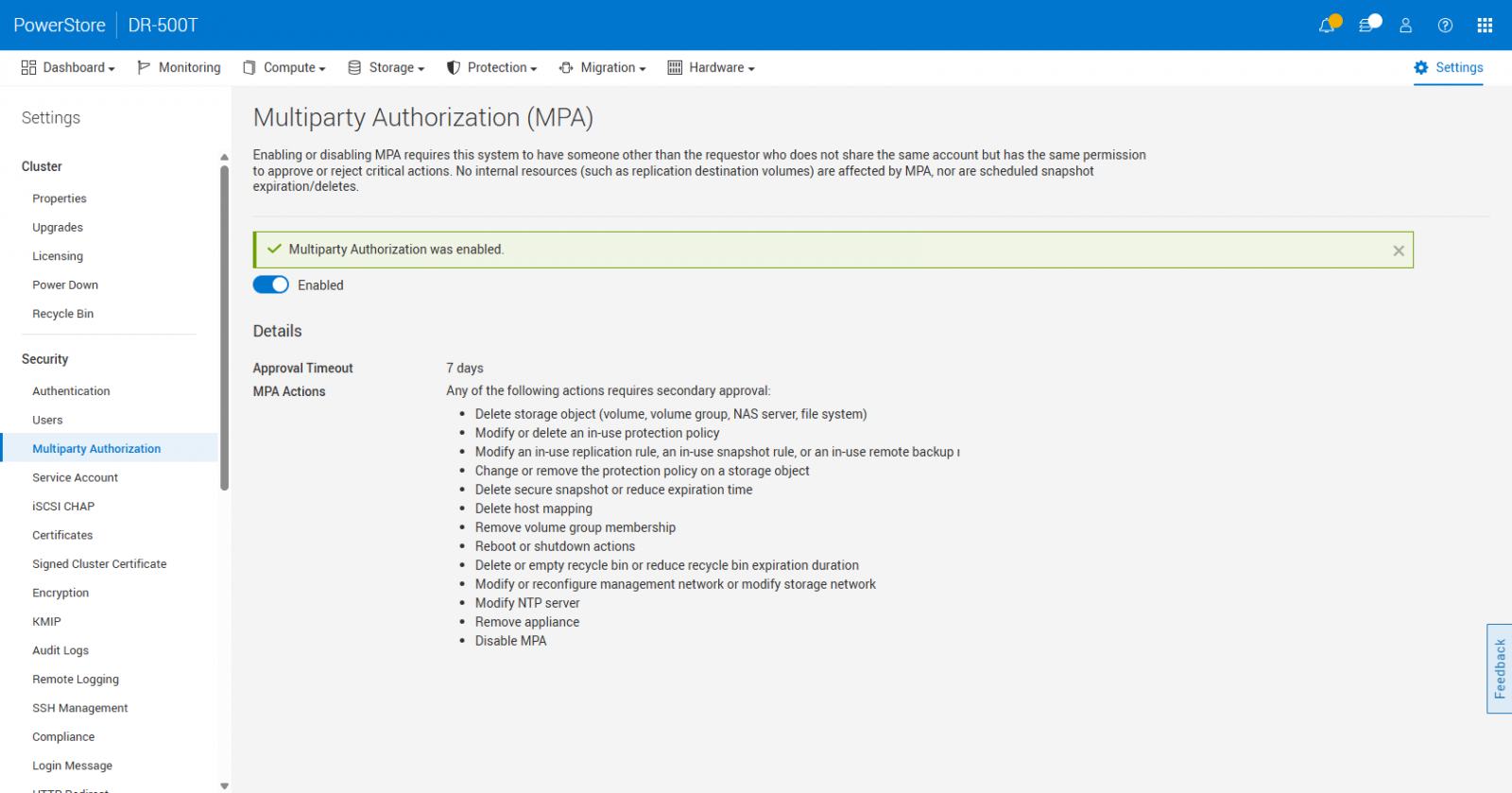Open the Compute dropdown menu
The height and width of the screenshot is (793, 1512).
(x=284, y=68)
